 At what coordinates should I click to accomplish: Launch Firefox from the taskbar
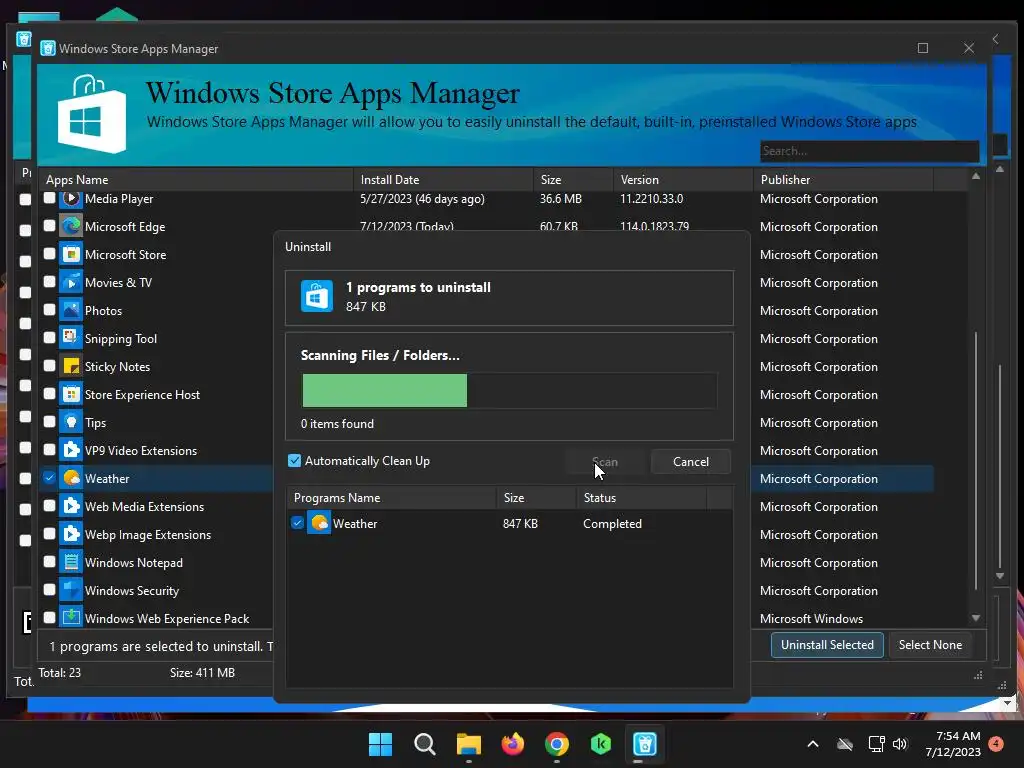513,744
